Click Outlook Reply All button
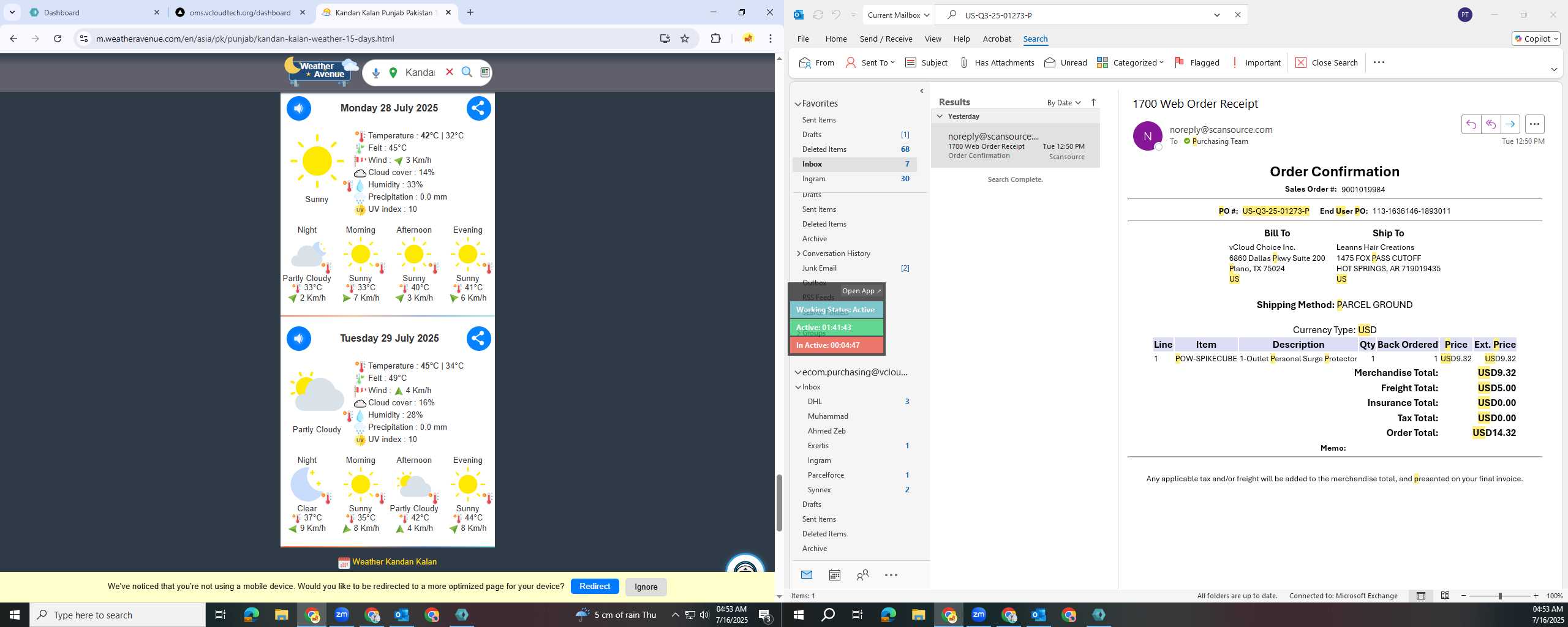The image size is (1568, 627). tap(1490, 124)
